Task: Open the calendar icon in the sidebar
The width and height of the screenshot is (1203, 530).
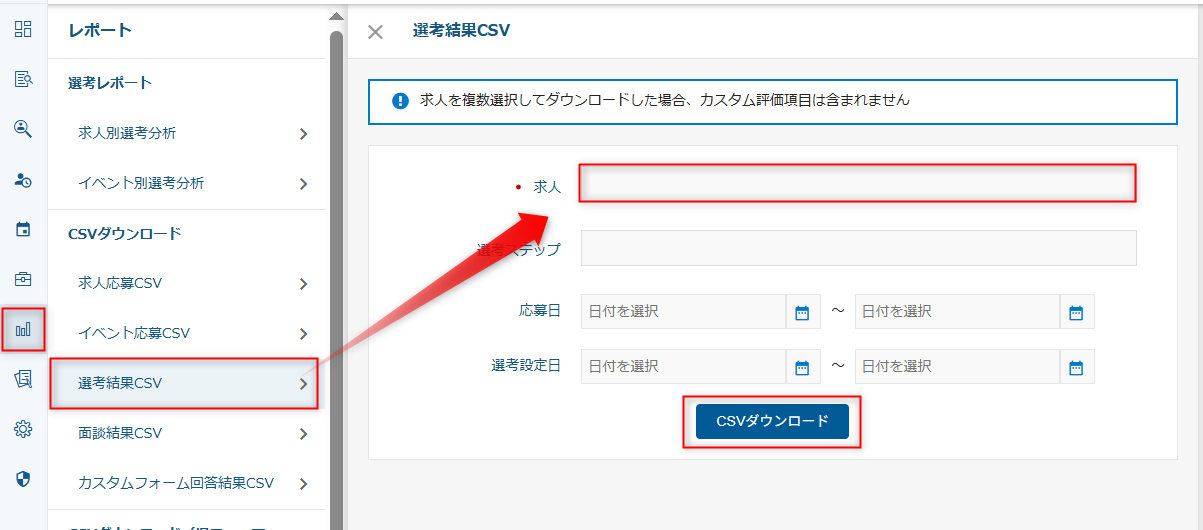Action: click(23, 230)
